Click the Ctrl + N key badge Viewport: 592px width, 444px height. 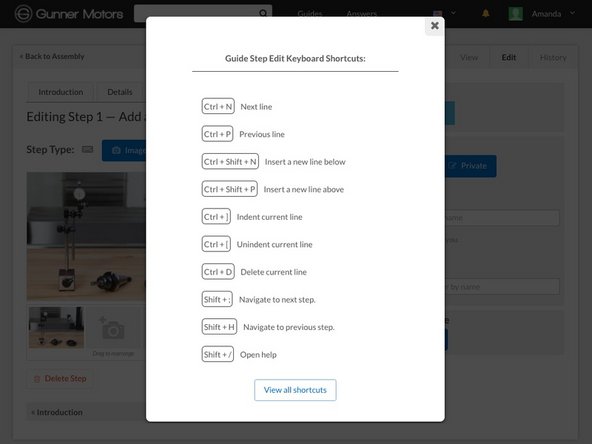pyautogui.click(x=218, y=106)
